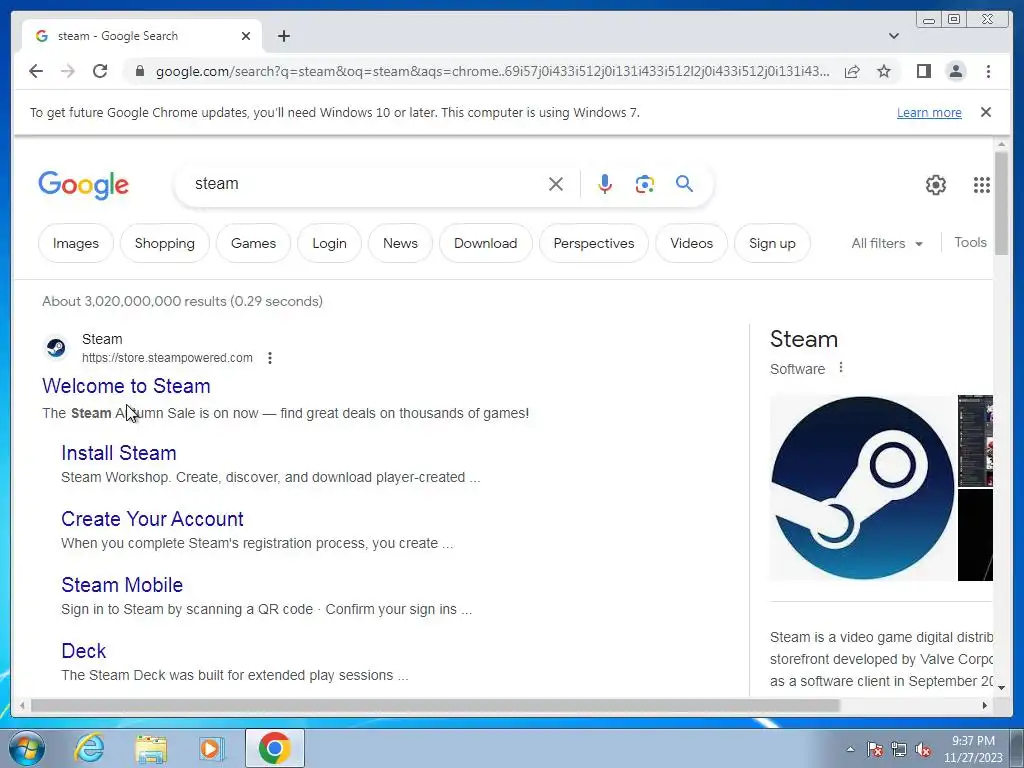
Task: Click the Google logo
Action: [x=84, y=185]
